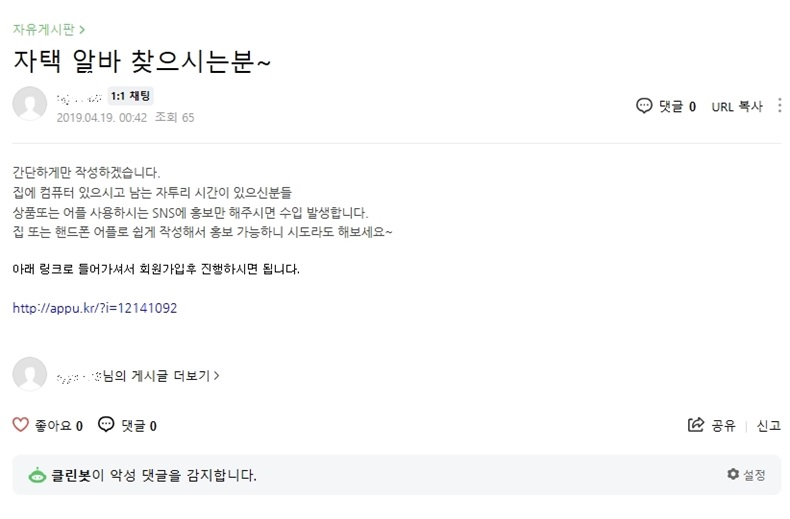This screenshot has width=790, height=519.
Task: Start a 1:1 채팅 with the author
Action: 130,97
